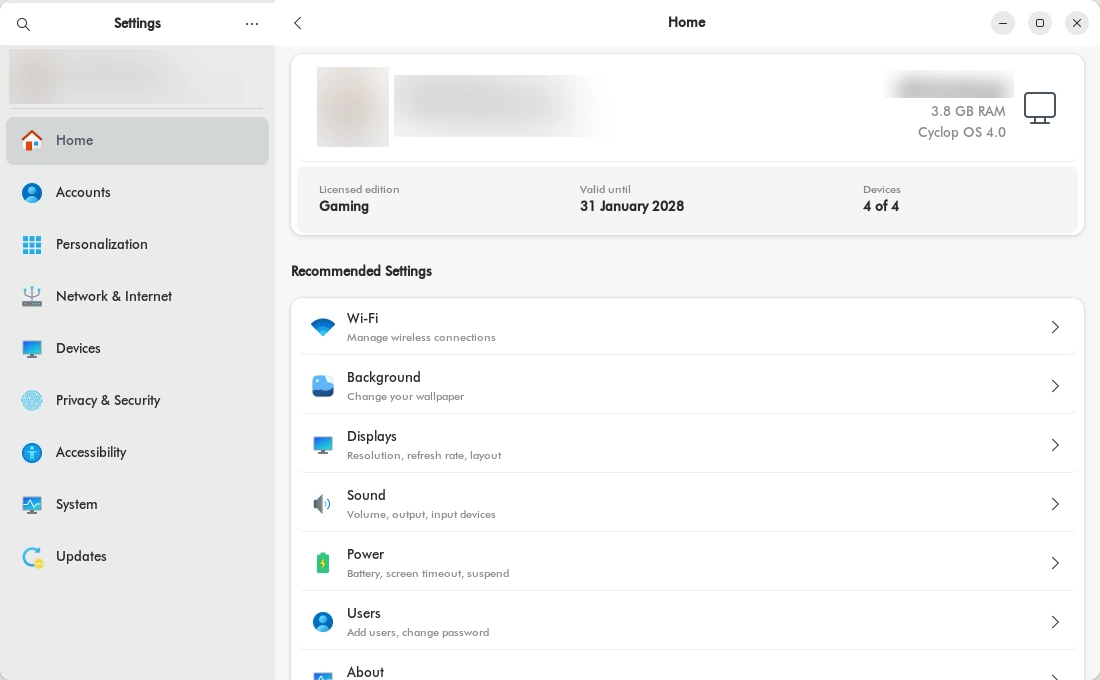Image resolution: width=1100 pixels, height=680 pixels.
Task: Click the Power battery icon
Action: coord(323,563)
